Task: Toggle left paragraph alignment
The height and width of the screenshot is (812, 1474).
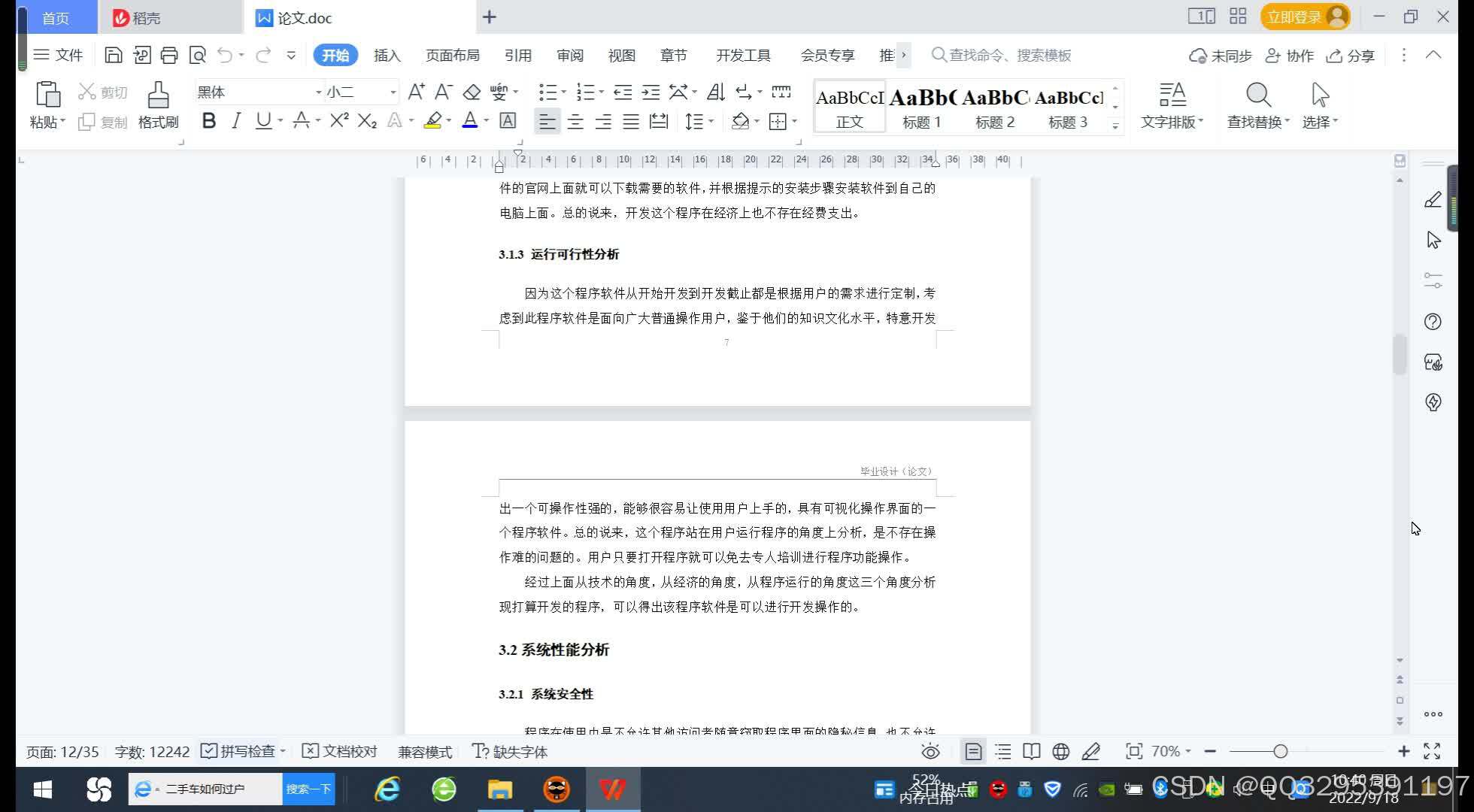Action: coord(547,121)
